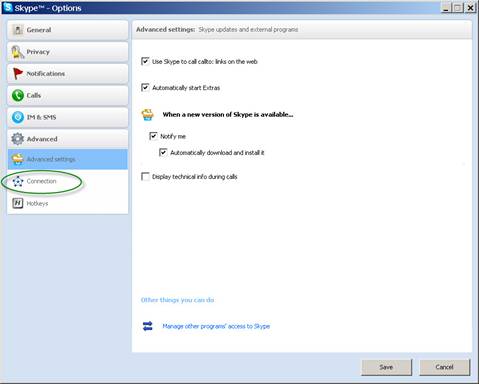Click the General section icon
The image size is (479, 384).
(18, 30)
